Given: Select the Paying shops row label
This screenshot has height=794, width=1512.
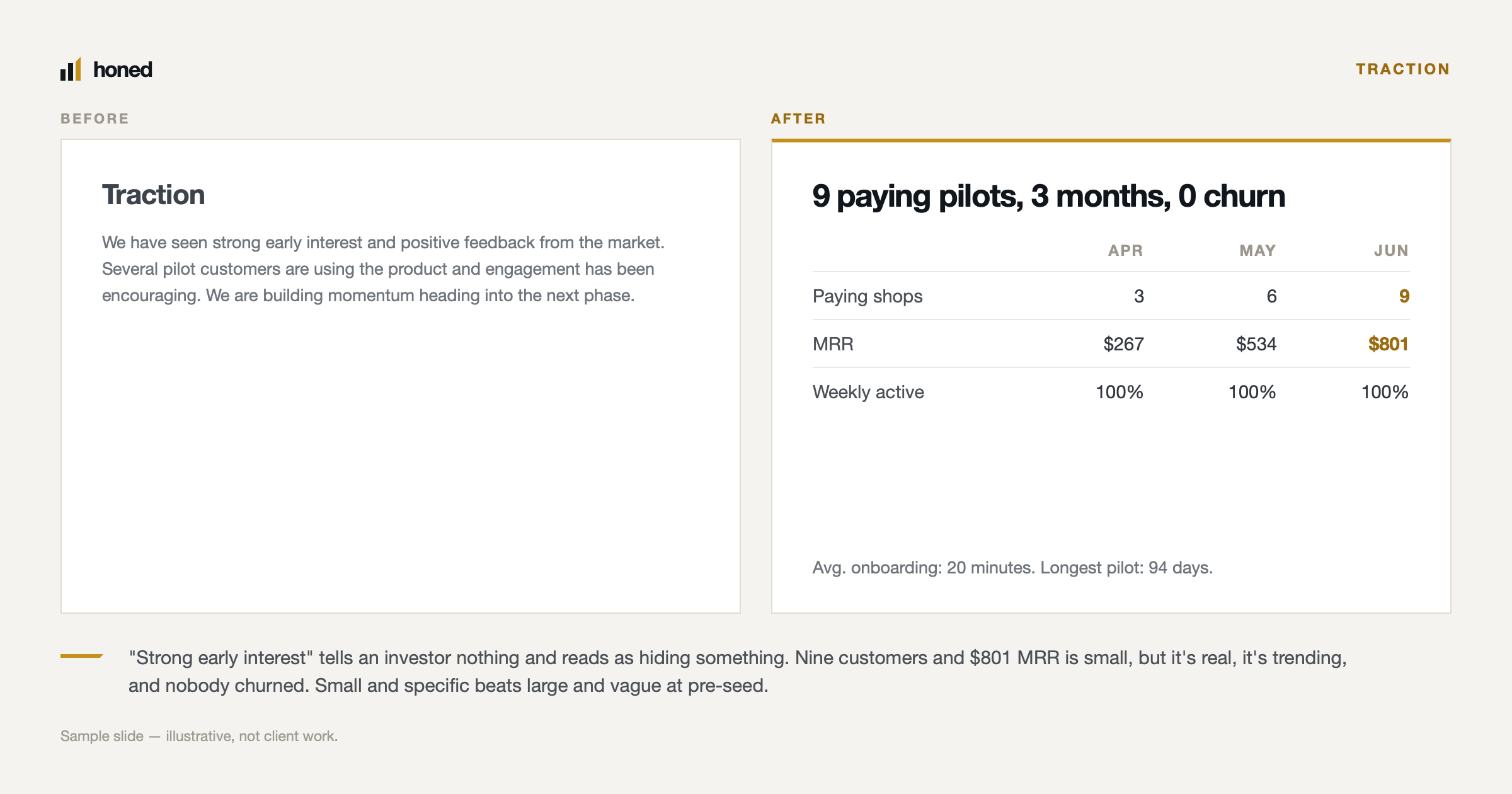Looking at the screenshot, I should click(x=868, y=296).
